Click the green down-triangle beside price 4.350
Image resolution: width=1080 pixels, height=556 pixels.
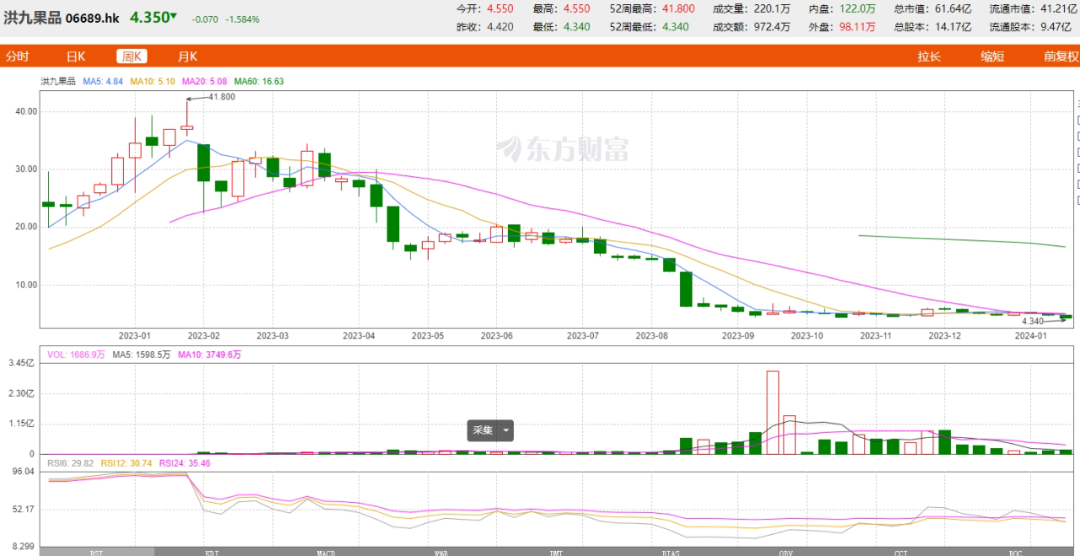[173, 17]
